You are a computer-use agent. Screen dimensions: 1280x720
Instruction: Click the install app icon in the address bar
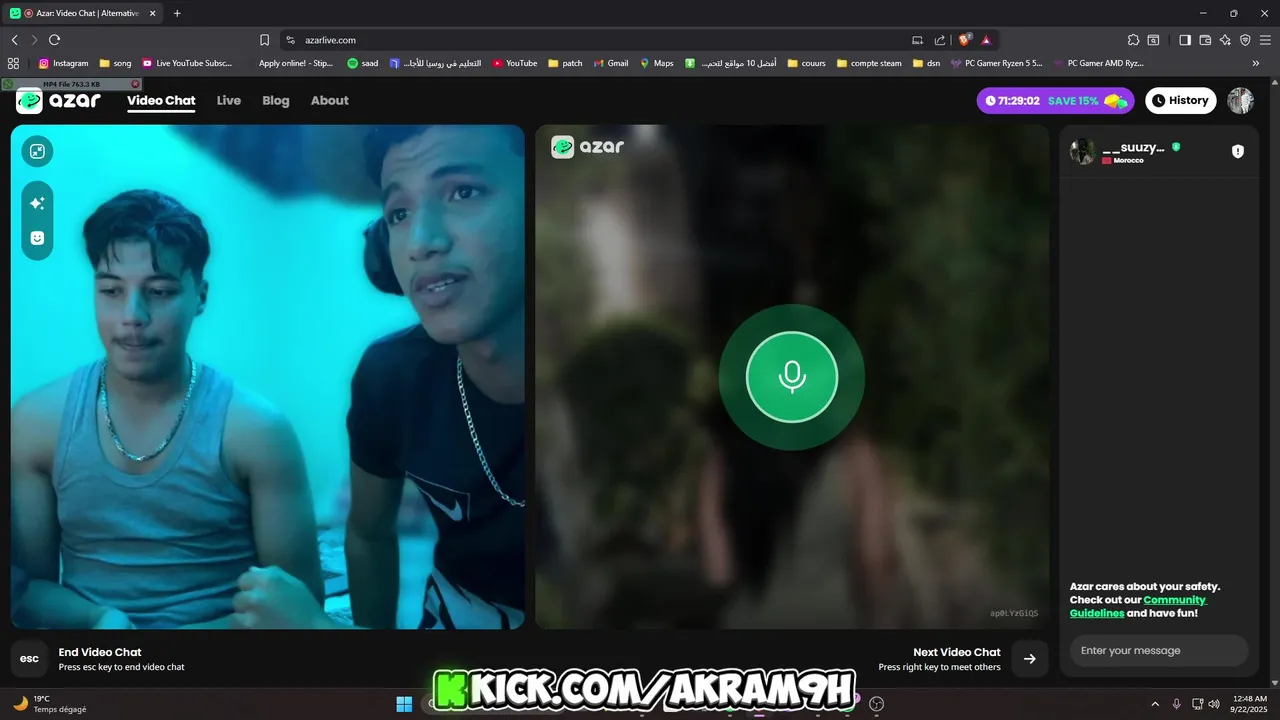[x=917, y=40]
